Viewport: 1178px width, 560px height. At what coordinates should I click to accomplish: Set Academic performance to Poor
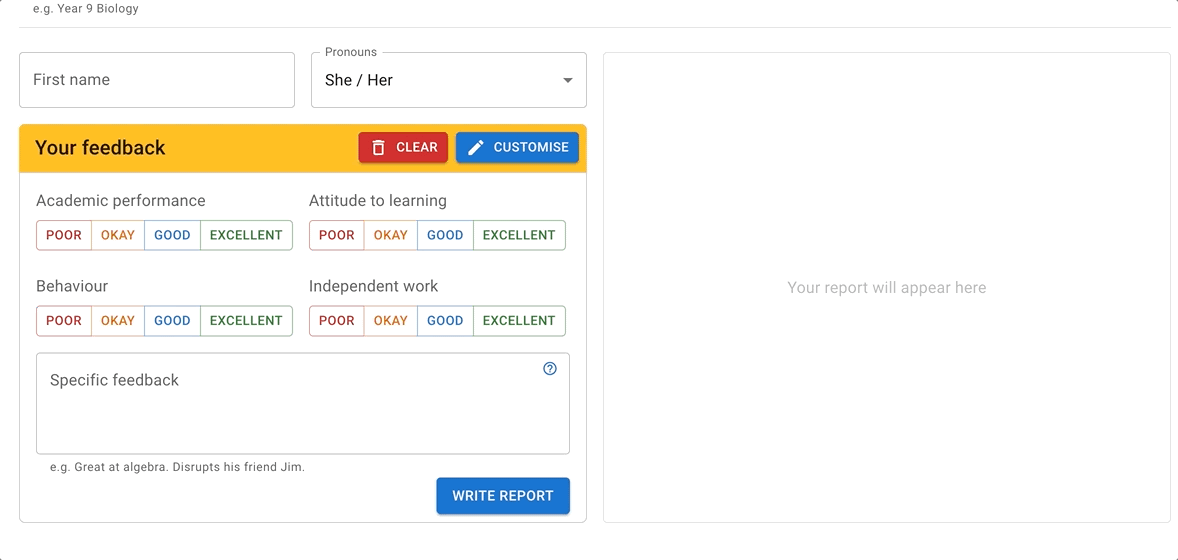[64, 235]
